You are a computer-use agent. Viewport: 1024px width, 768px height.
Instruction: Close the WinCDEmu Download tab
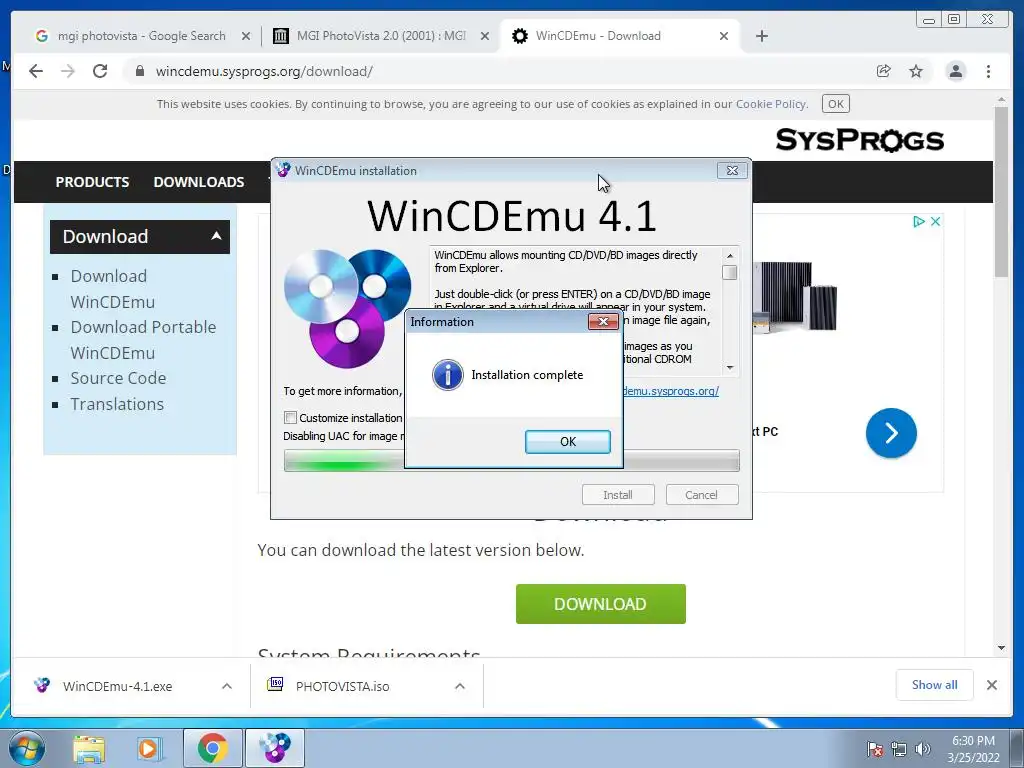coord(724,36)
